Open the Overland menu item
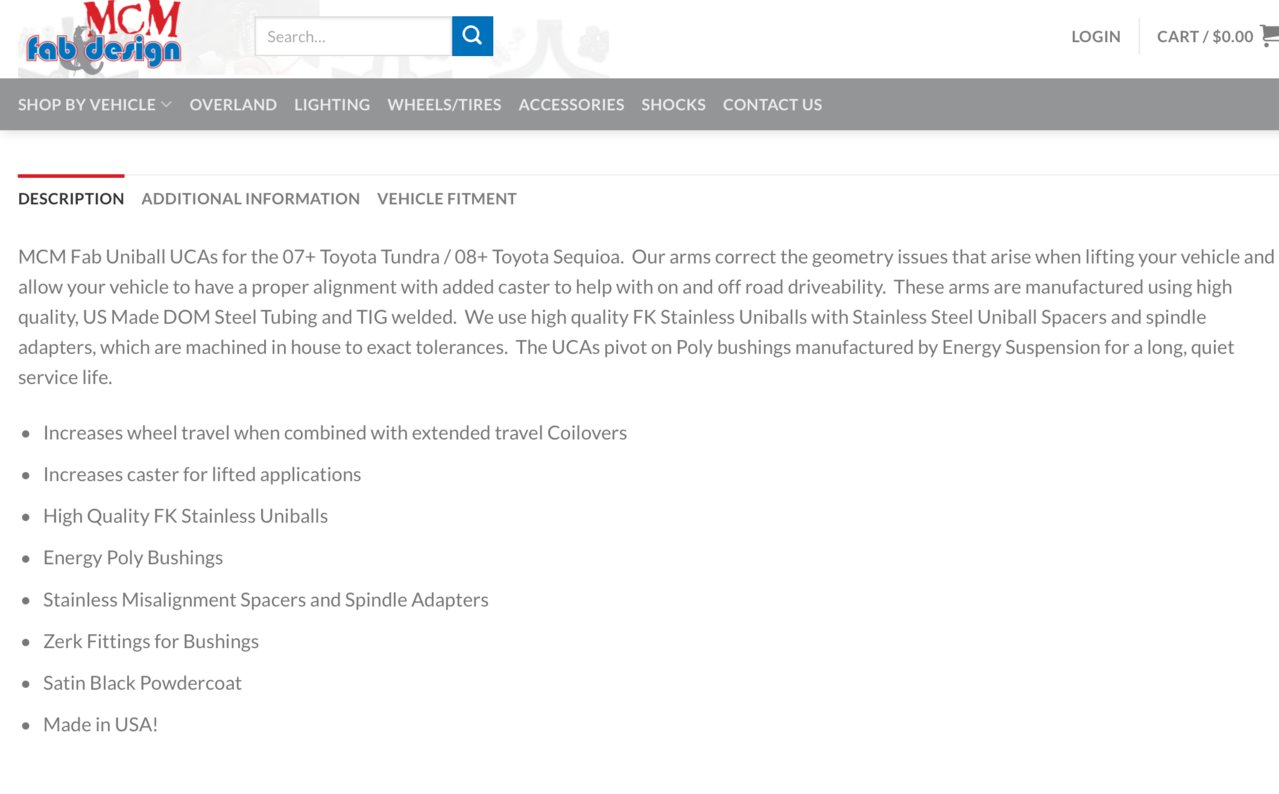The width and height of the screenshot is (1279, 794). pyautogui.click(x=233, y=104)
